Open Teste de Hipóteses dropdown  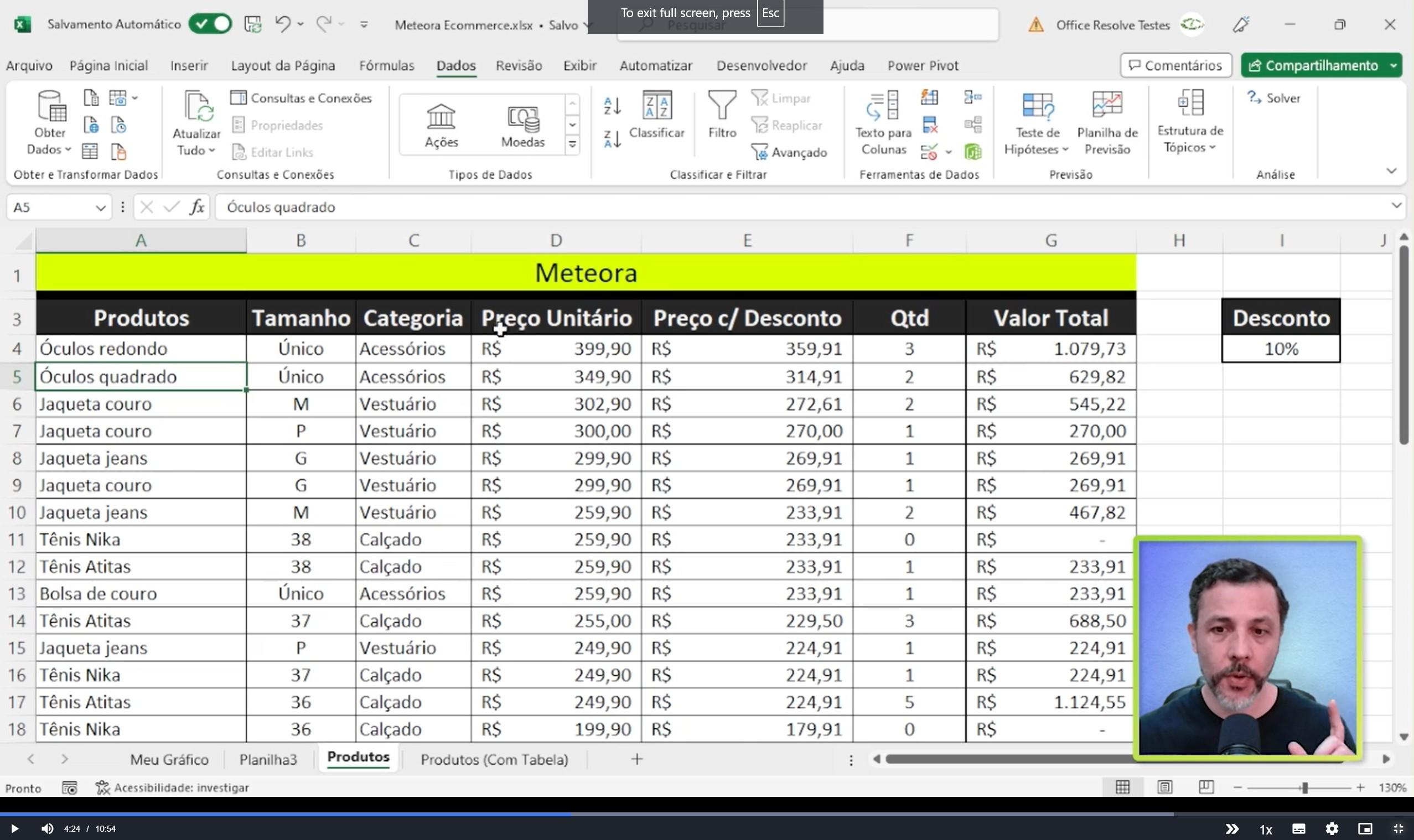point(1037,123)
